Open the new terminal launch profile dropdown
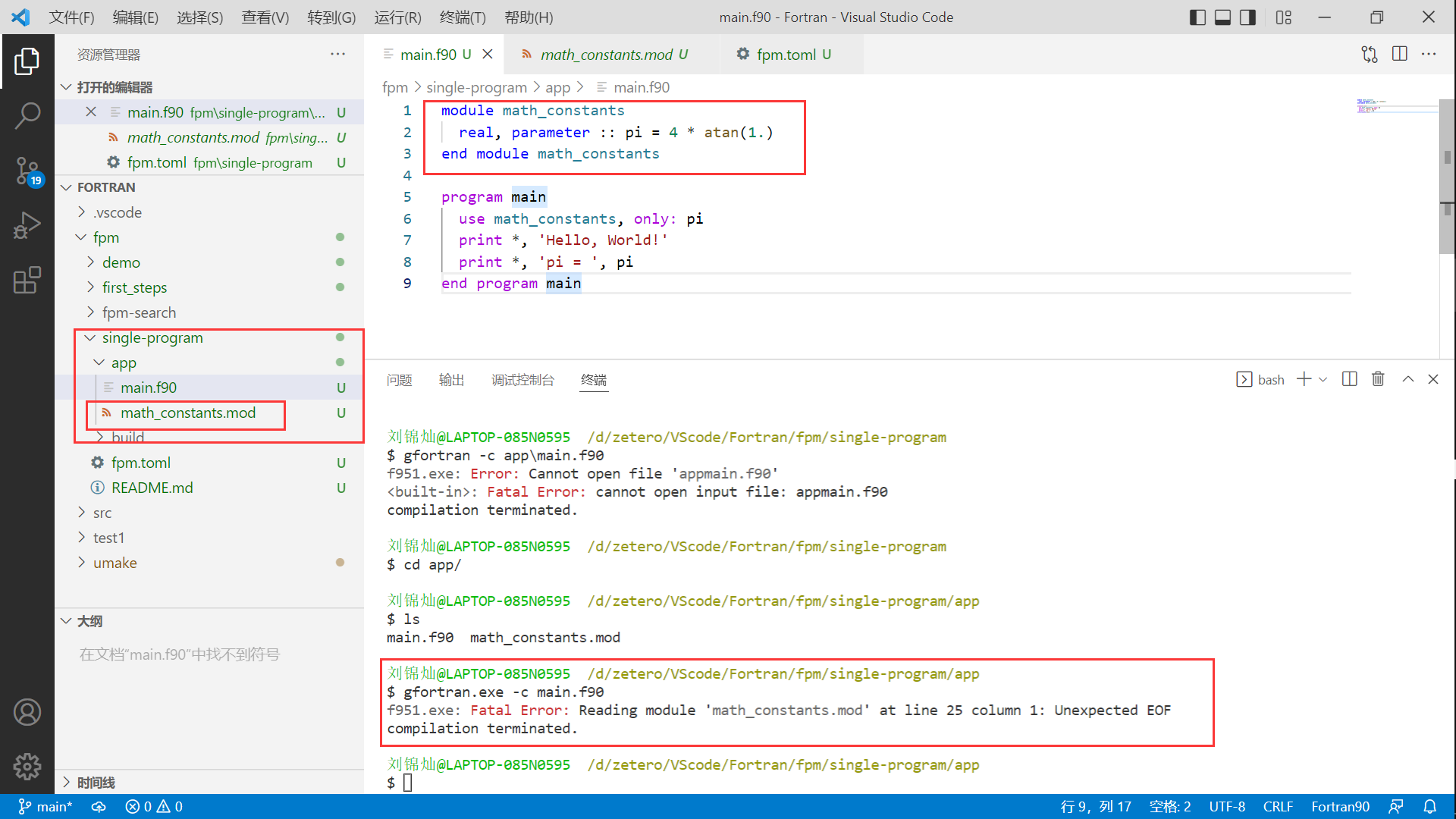1456x819 pixels. click(x=1323, y=379)
